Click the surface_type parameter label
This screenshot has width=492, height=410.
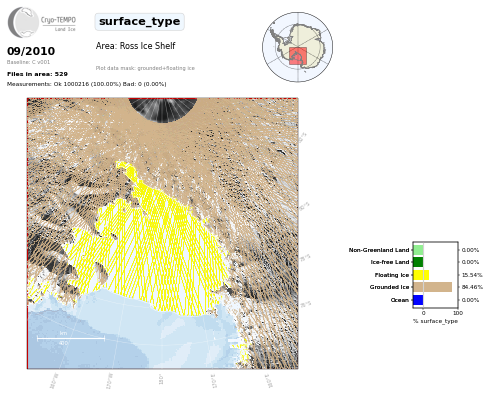click(x=139, y=22)
